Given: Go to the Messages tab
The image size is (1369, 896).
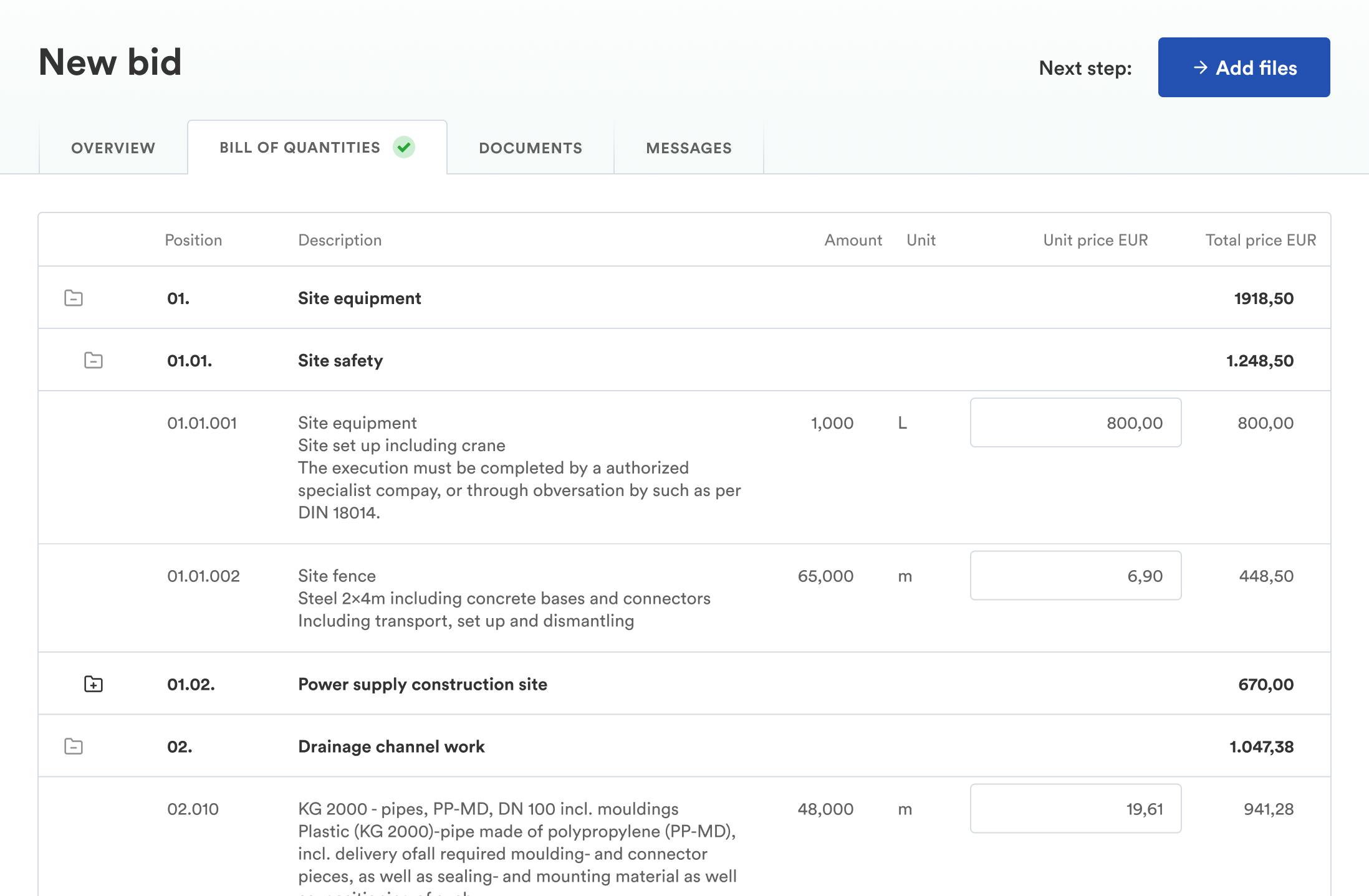Looking at the screenshot, I should click(x=689, y=148).
